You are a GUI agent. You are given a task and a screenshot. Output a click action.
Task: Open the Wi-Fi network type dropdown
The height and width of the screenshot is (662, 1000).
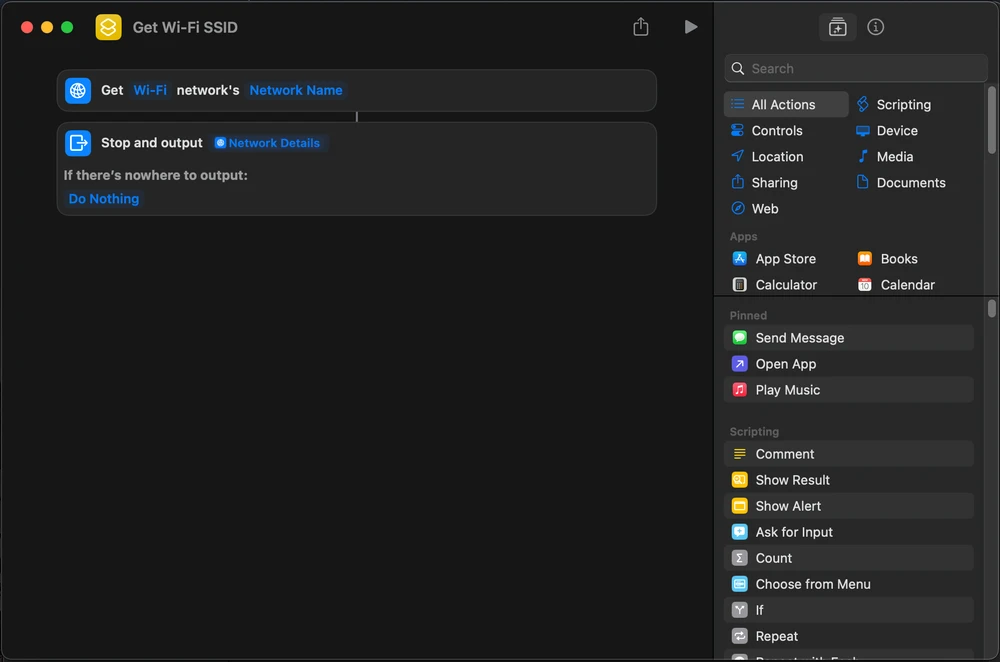(150, 90)
